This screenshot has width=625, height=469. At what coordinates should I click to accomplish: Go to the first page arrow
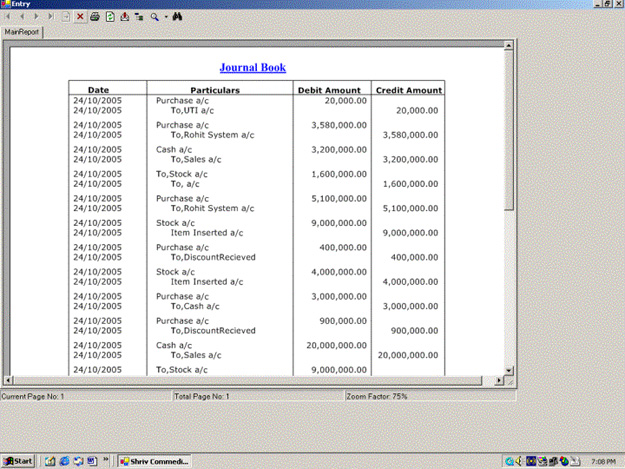[9, 17]
